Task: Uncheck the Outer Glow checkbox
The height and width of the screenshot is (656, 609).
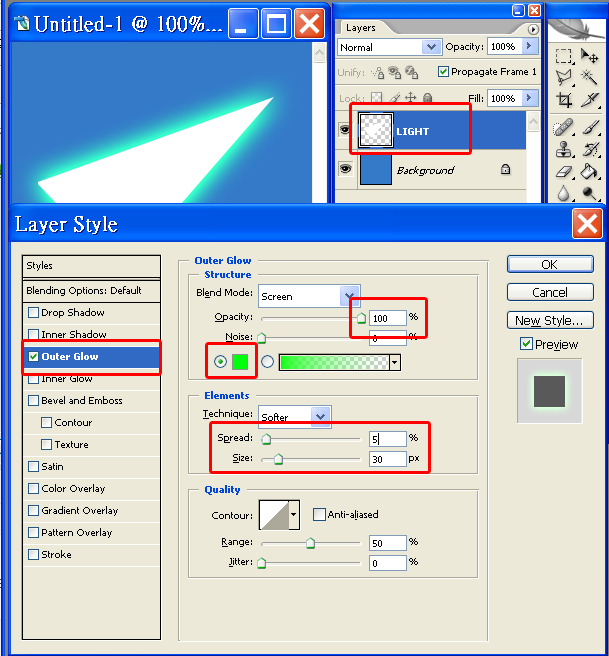Action: (x=33, y=356)
